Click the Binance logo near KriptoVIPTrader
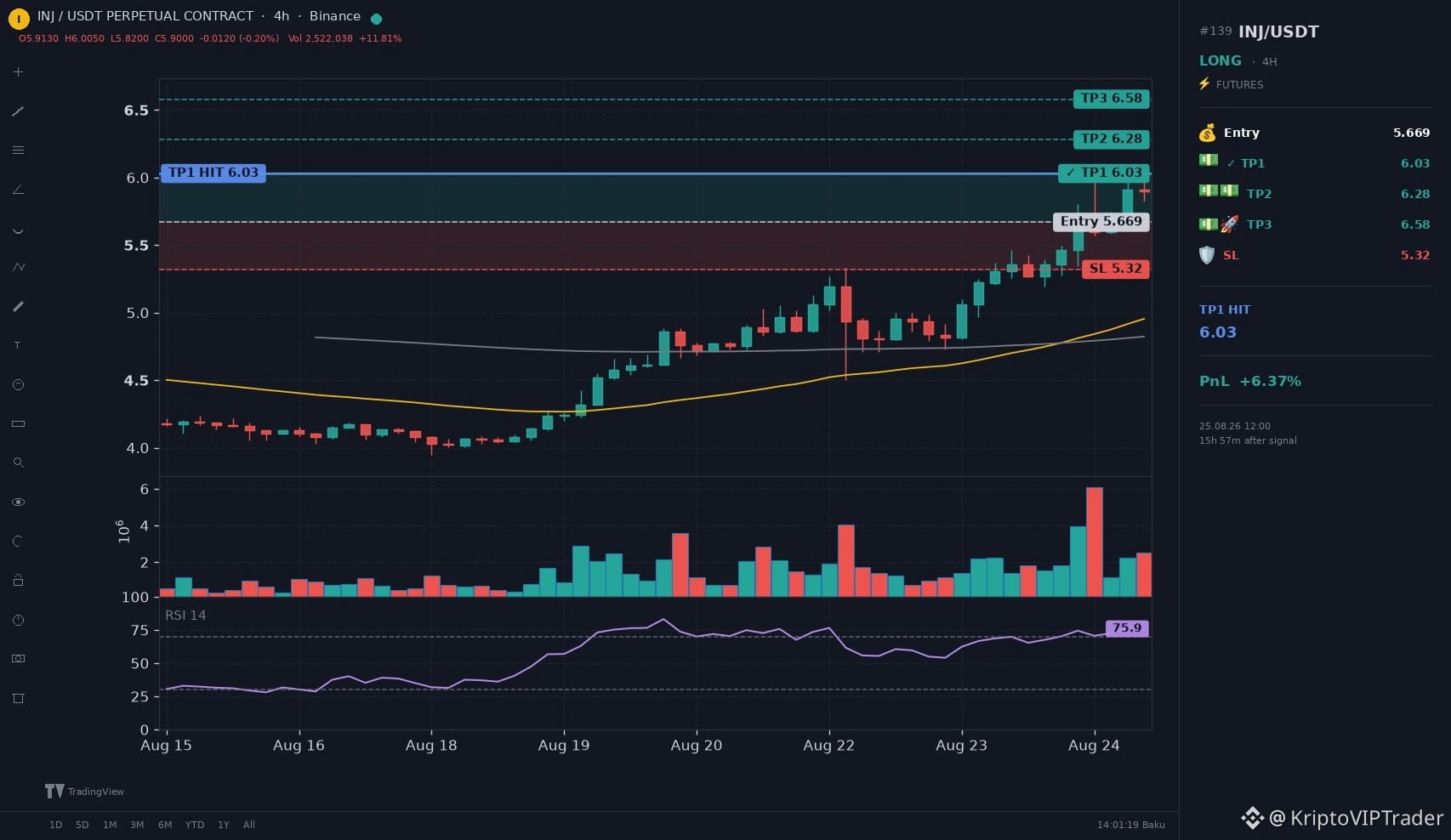 tap(1252, 818)
